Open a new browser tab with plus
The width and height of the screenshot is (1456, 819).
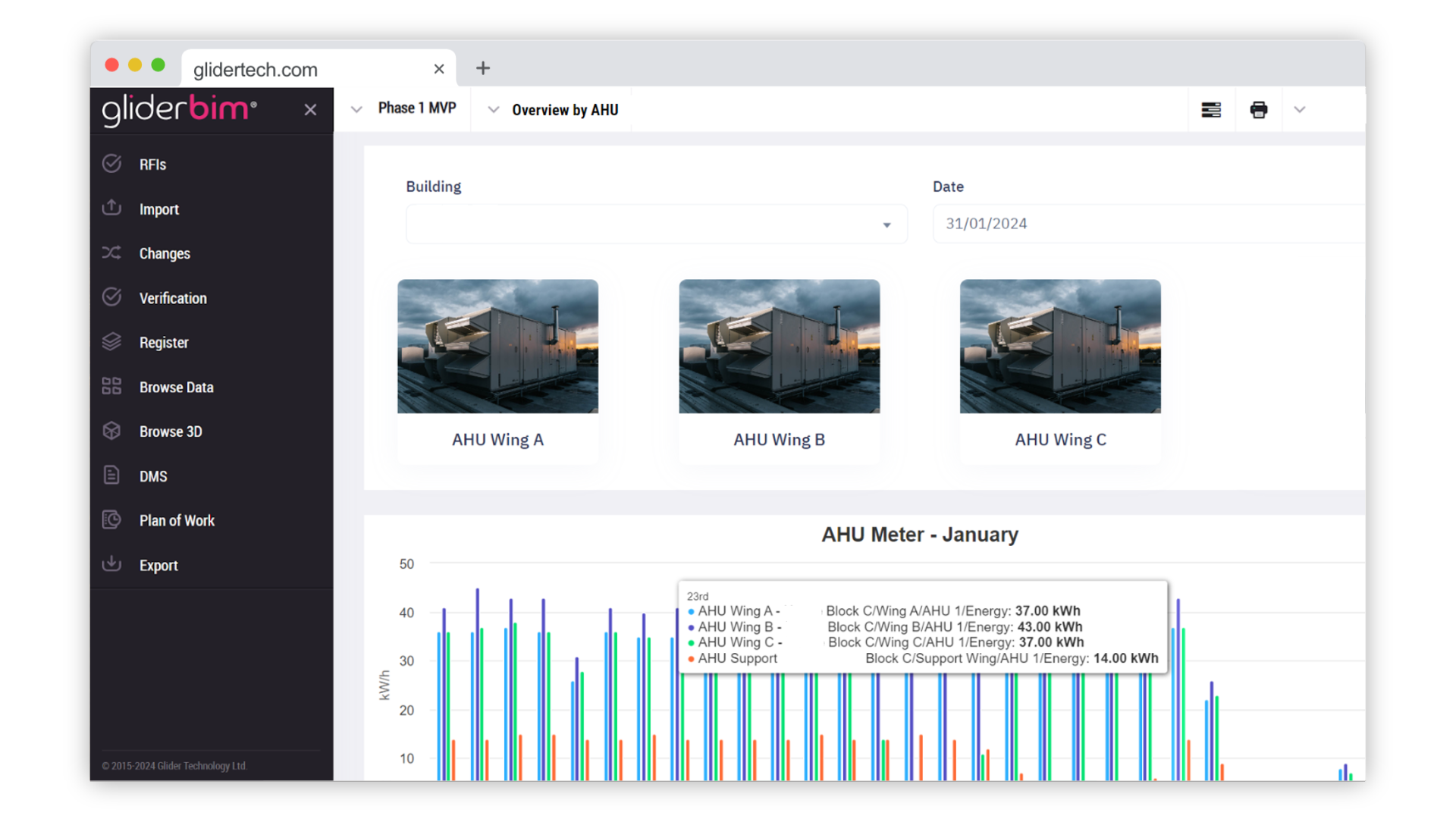click(483, 68)
